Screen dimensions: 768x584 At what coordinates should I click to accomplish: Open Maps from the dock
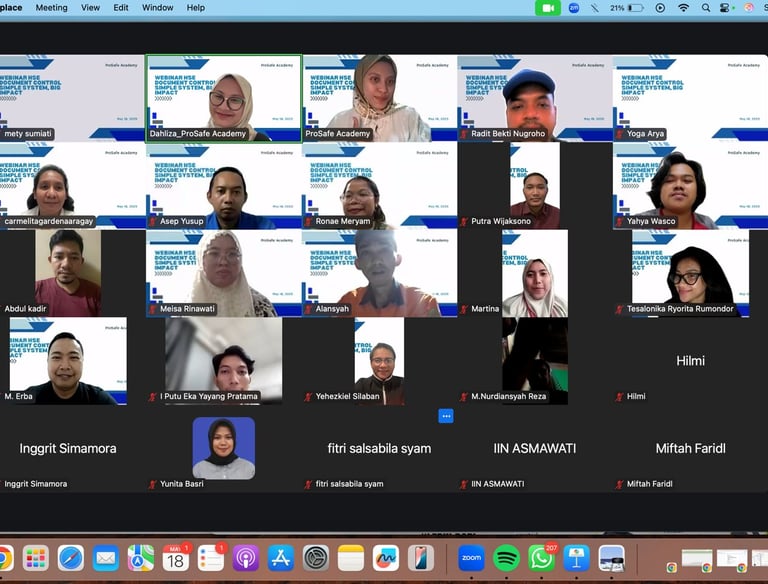141,558
